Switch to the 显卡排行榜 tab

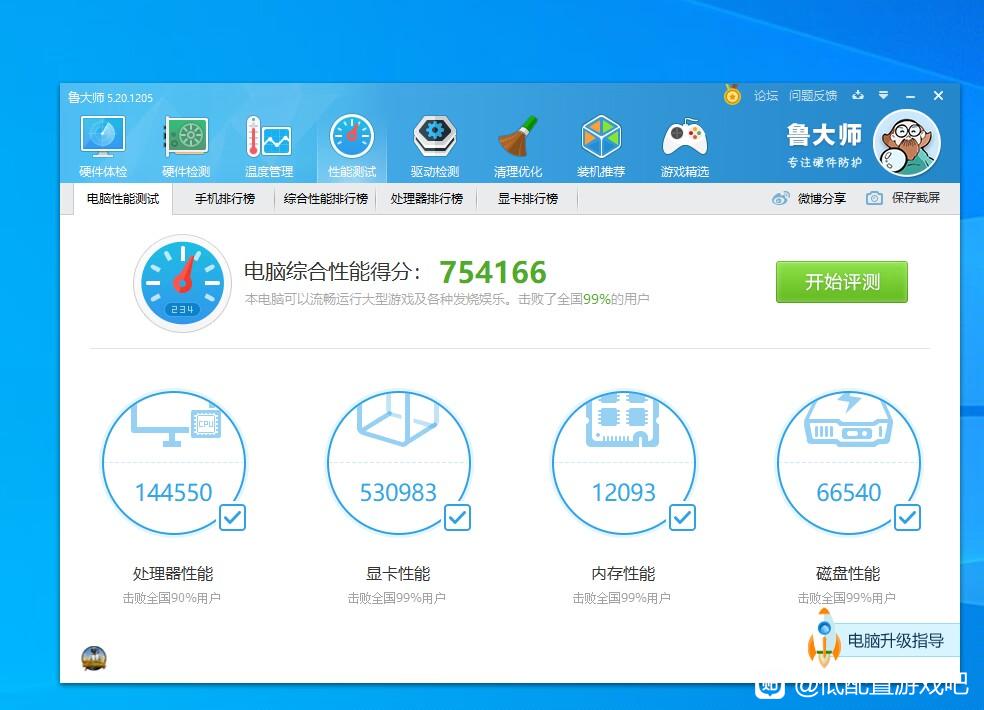pos(528,198)
